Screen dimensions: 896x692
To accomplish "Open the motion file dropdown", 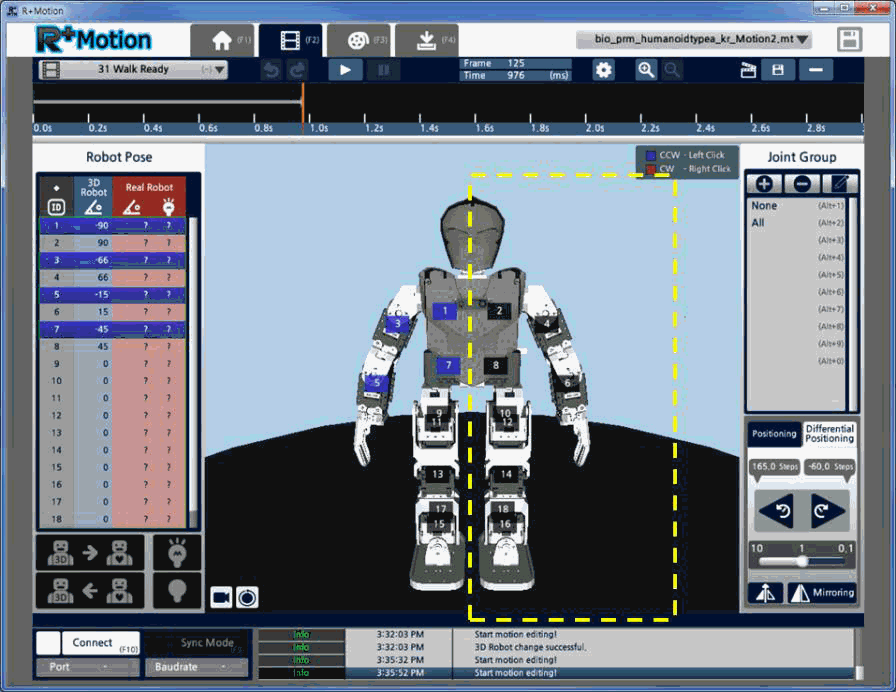I will tap(694, 39).
